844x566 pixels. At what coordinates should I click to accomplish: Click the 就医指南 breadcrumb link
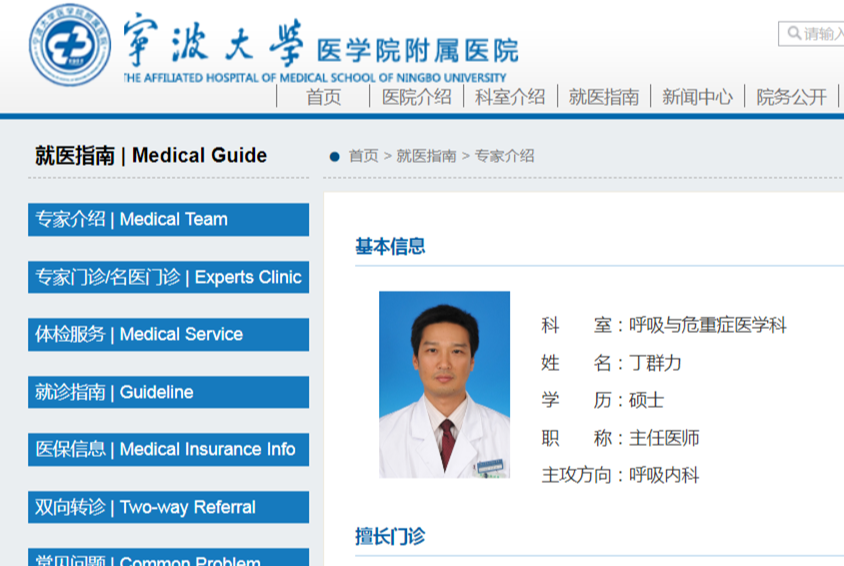(x=426, y=156)
